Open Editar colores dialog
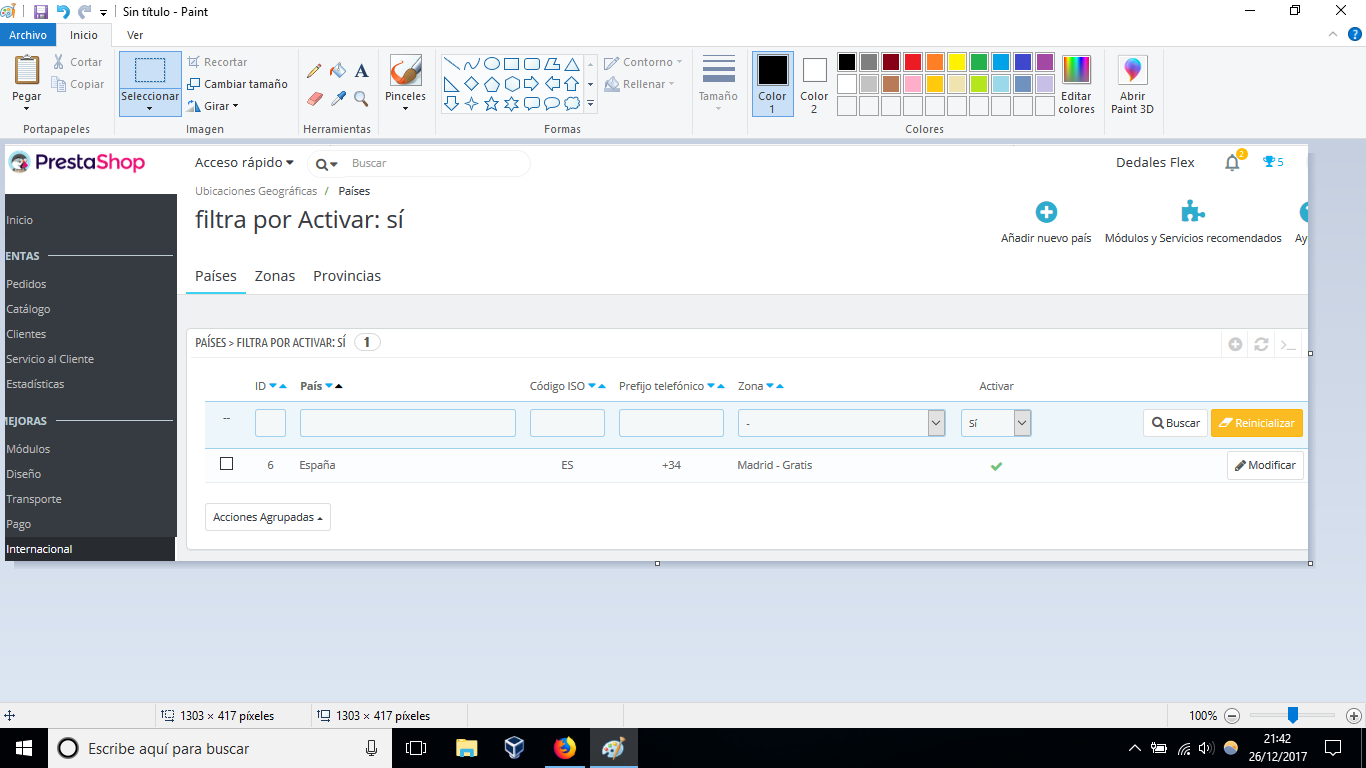The width and height of the screenshot is (1366, 768). click(1077, 85)
